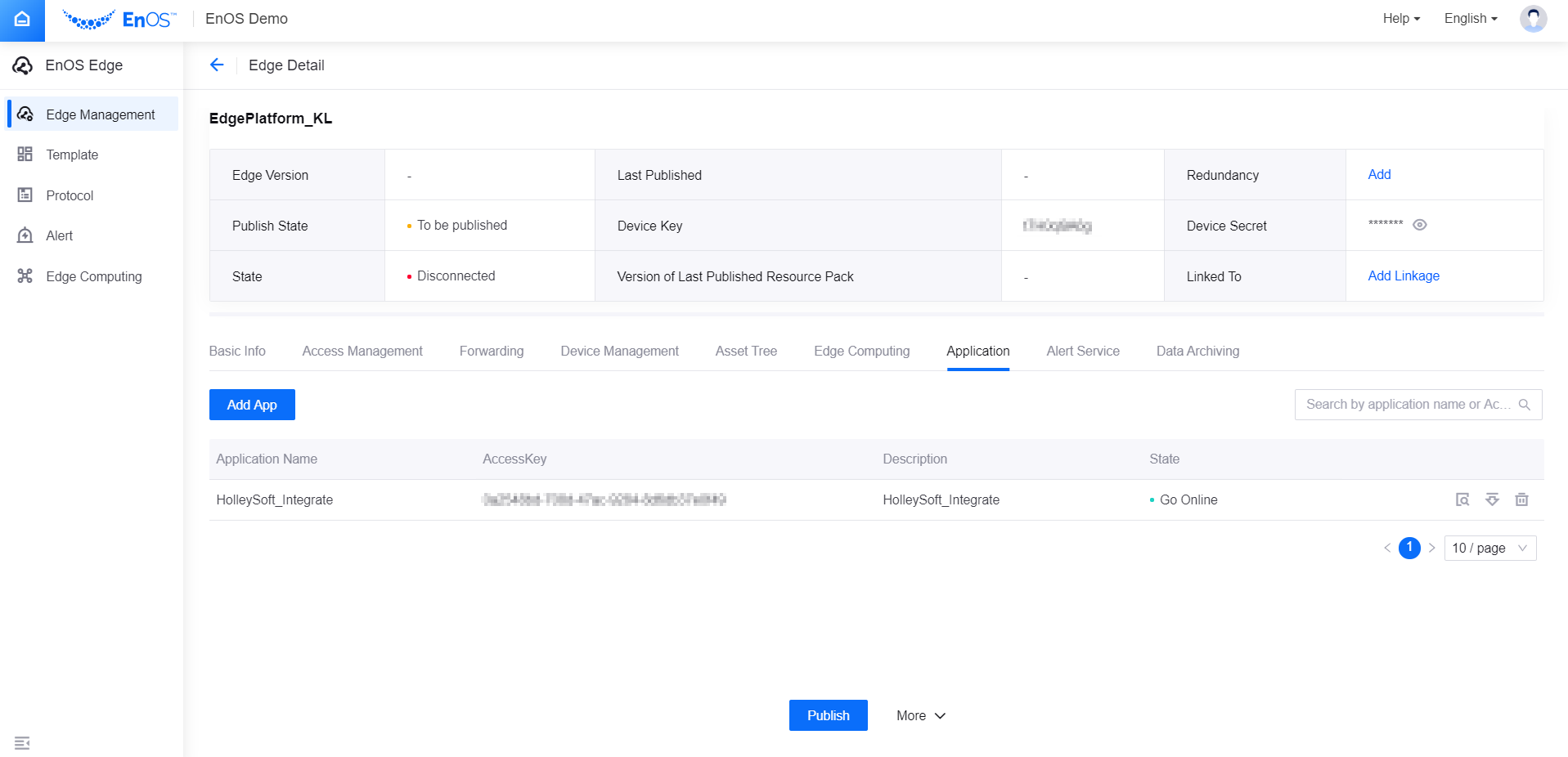The width and height of the screenshot is (1568, 757).
Task: Open the user avatar profile menu
Action: pyautogui.click(x=1533, y=19)
